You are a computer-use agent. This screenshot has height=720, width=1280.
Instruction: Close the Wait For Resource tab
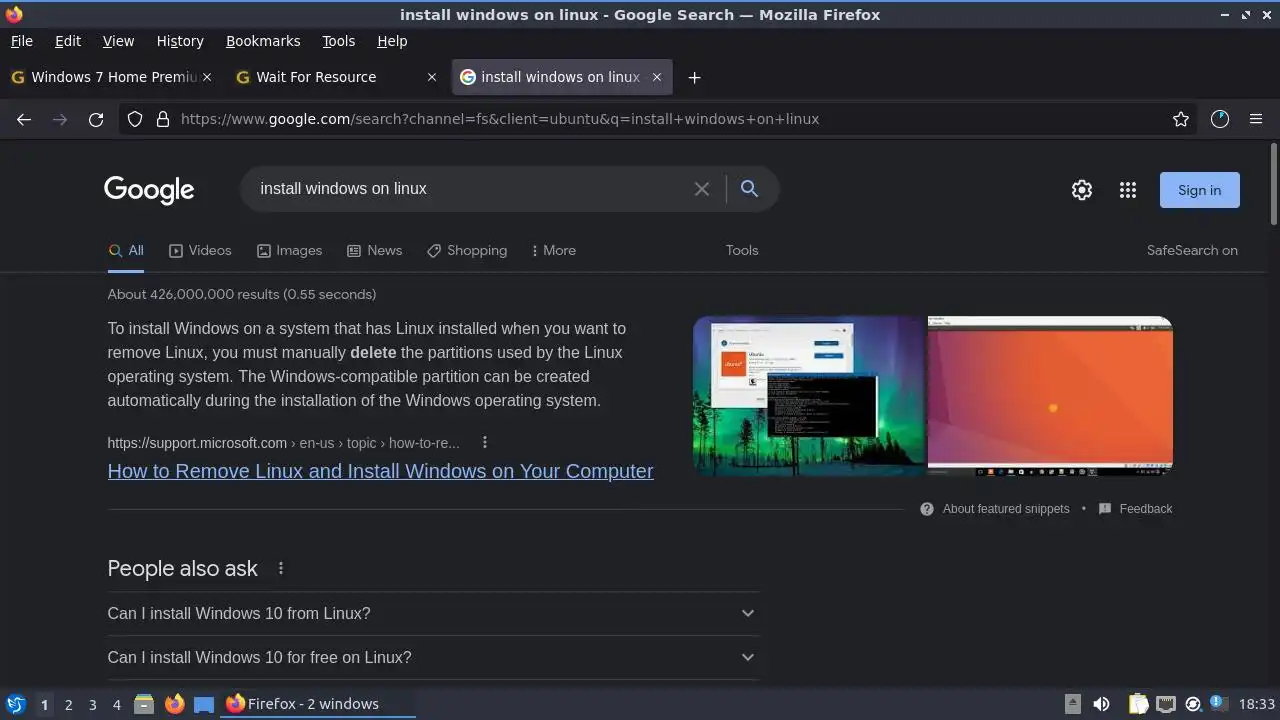(x=432, y=77)
